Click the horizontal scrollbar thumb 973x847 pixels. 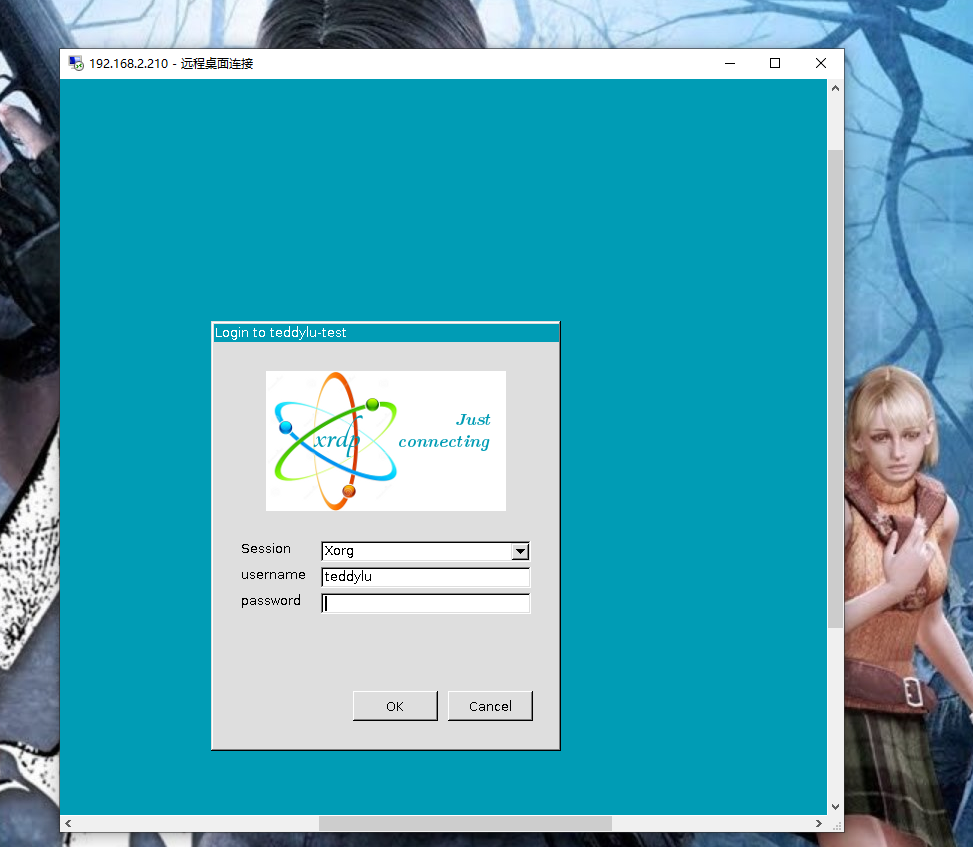pyautogui.click(x=465, y=823)
